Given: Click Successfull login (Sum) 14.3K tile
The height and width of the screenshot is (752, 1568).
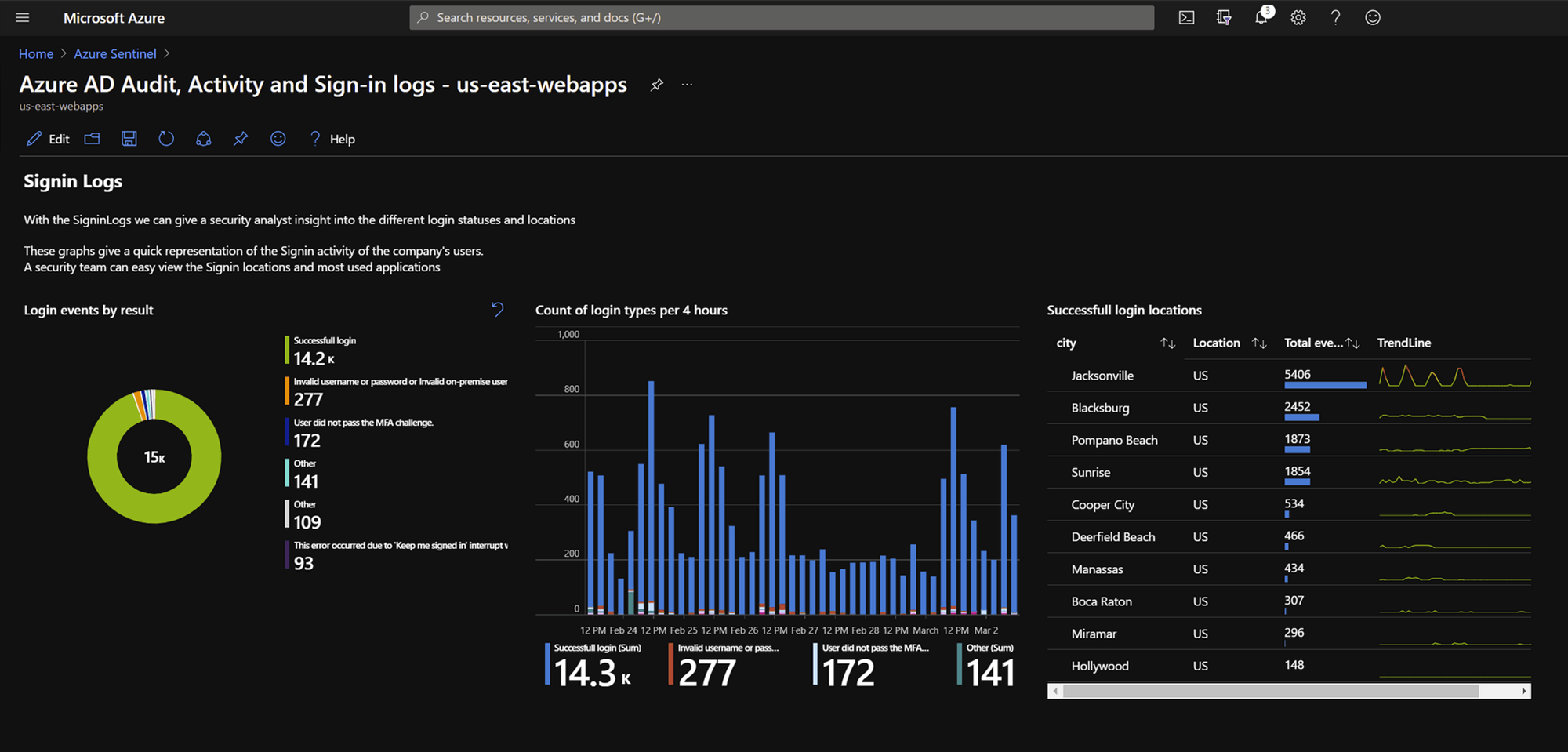Looking at the screenshot, I should click(593, 667).
